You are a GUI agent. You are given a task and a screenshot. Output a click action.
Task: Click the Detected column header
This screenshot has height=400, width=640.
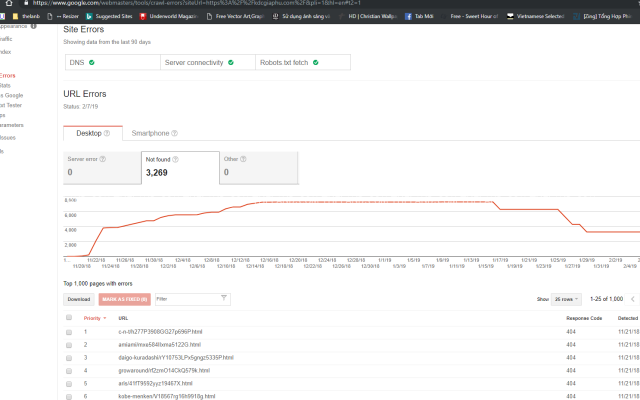coord(628,318)
